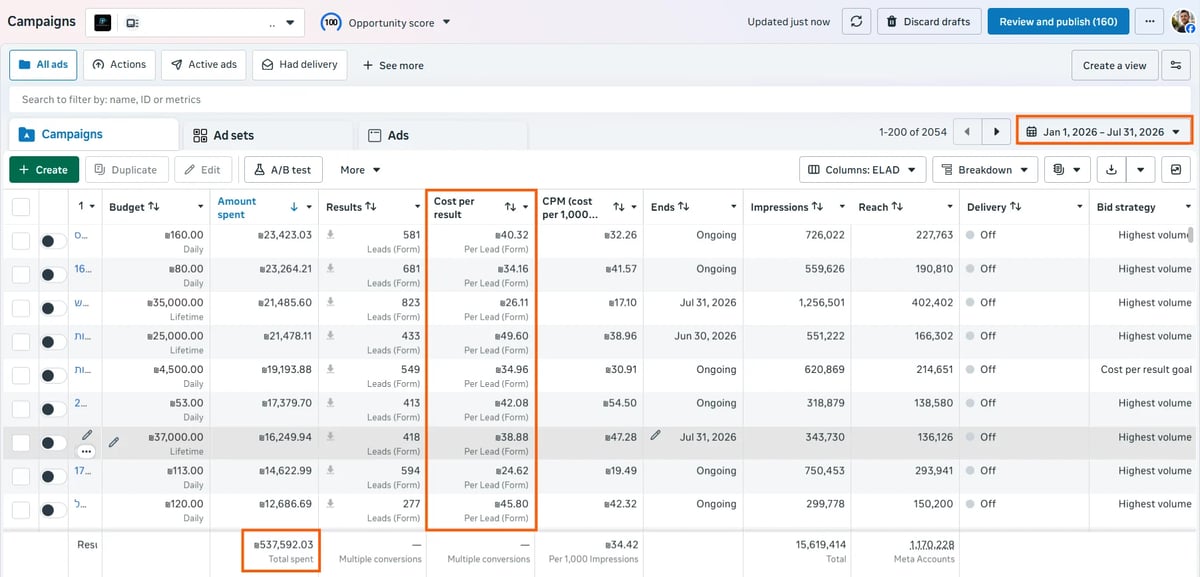This screenshot has height=577, width=1200.
Task: Open filter settings icon beside Create a view
Action: (x=1176, y=65)
